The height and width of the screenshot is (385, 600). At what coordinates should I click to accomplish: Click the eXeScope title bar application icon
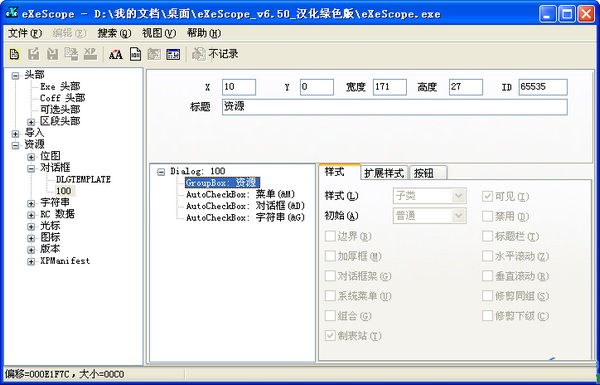point(12,13)
